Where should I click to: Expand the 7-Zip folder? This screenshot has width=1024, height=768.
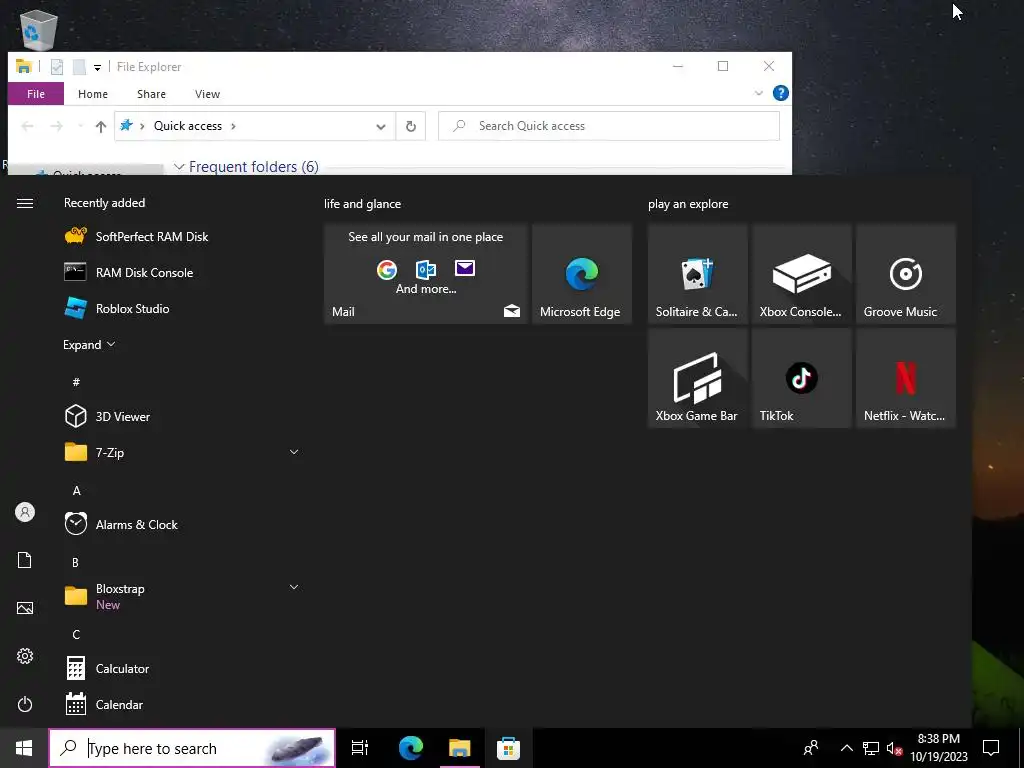(294, 451)
